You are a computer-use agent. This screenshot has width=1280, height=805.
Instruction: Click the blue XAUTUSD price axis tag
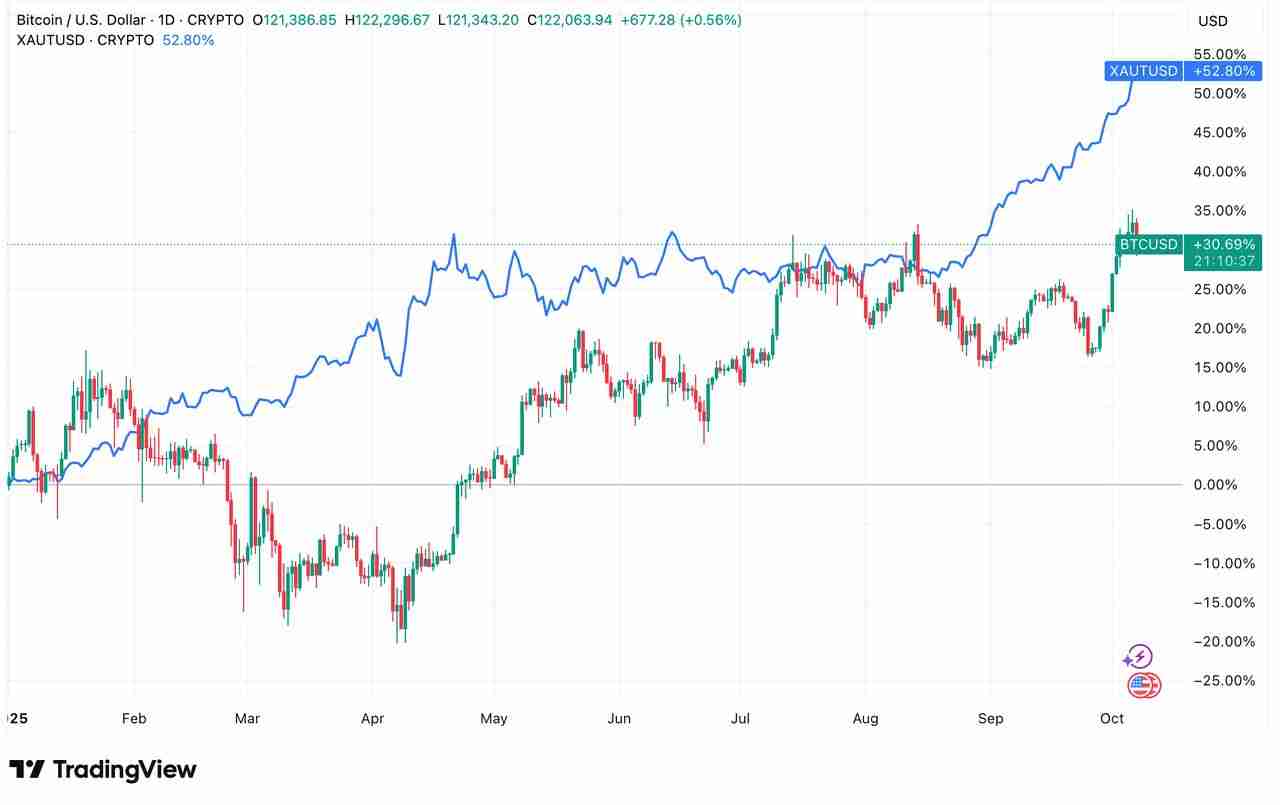(x=1143, y=71)
